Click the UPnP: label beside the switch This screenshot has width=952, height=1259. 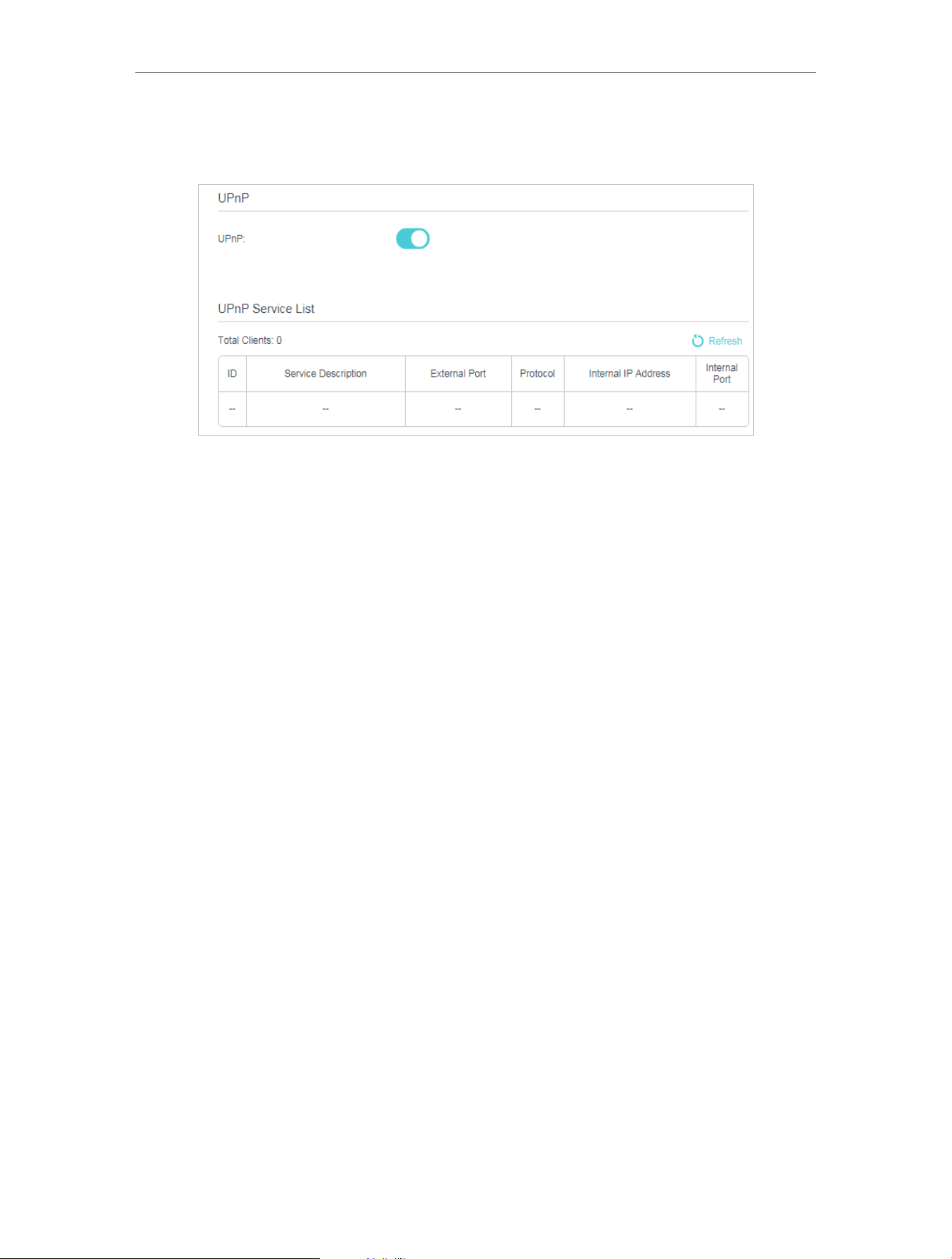(x=231, y=239)
